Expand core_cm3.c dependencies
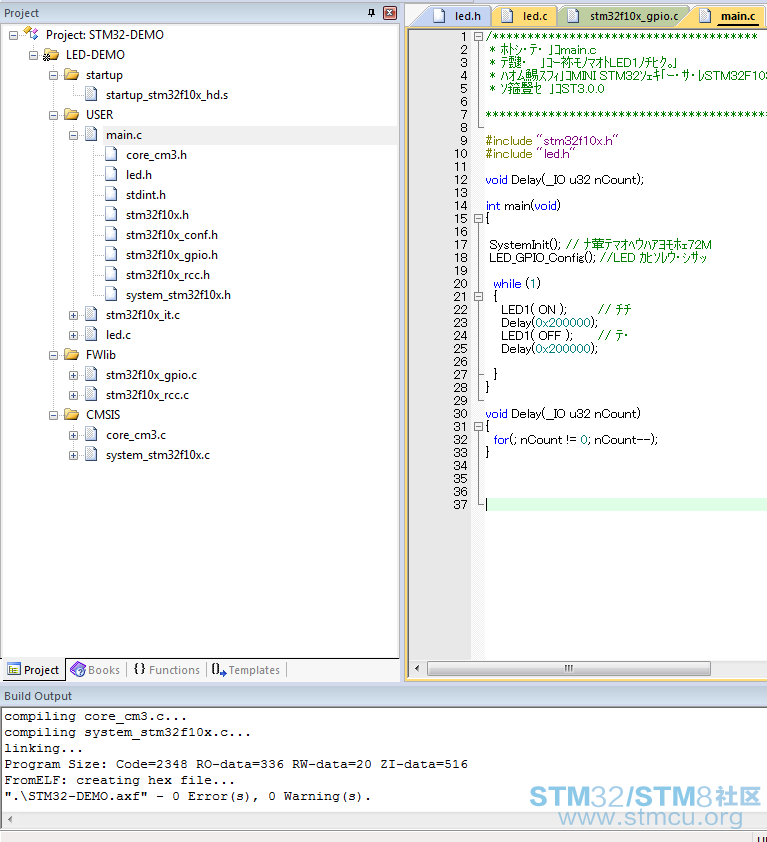 pyautogui.click(x=74, y=435)
